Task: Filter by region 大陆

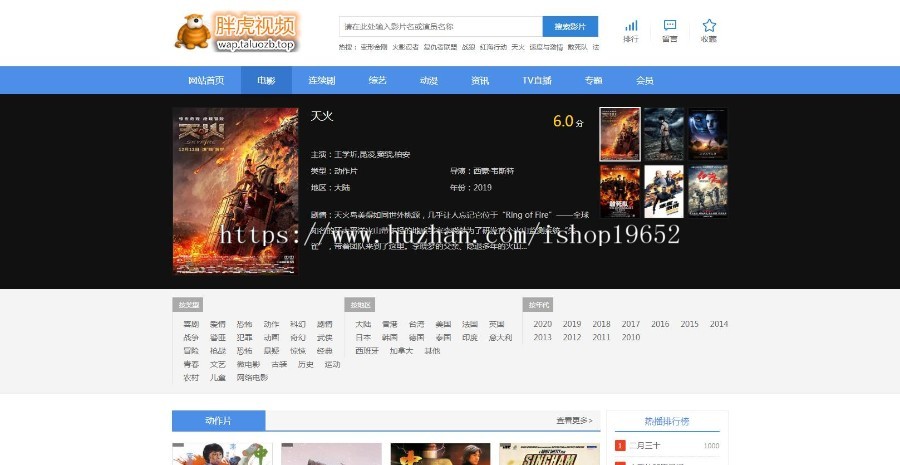Action: 363,324
